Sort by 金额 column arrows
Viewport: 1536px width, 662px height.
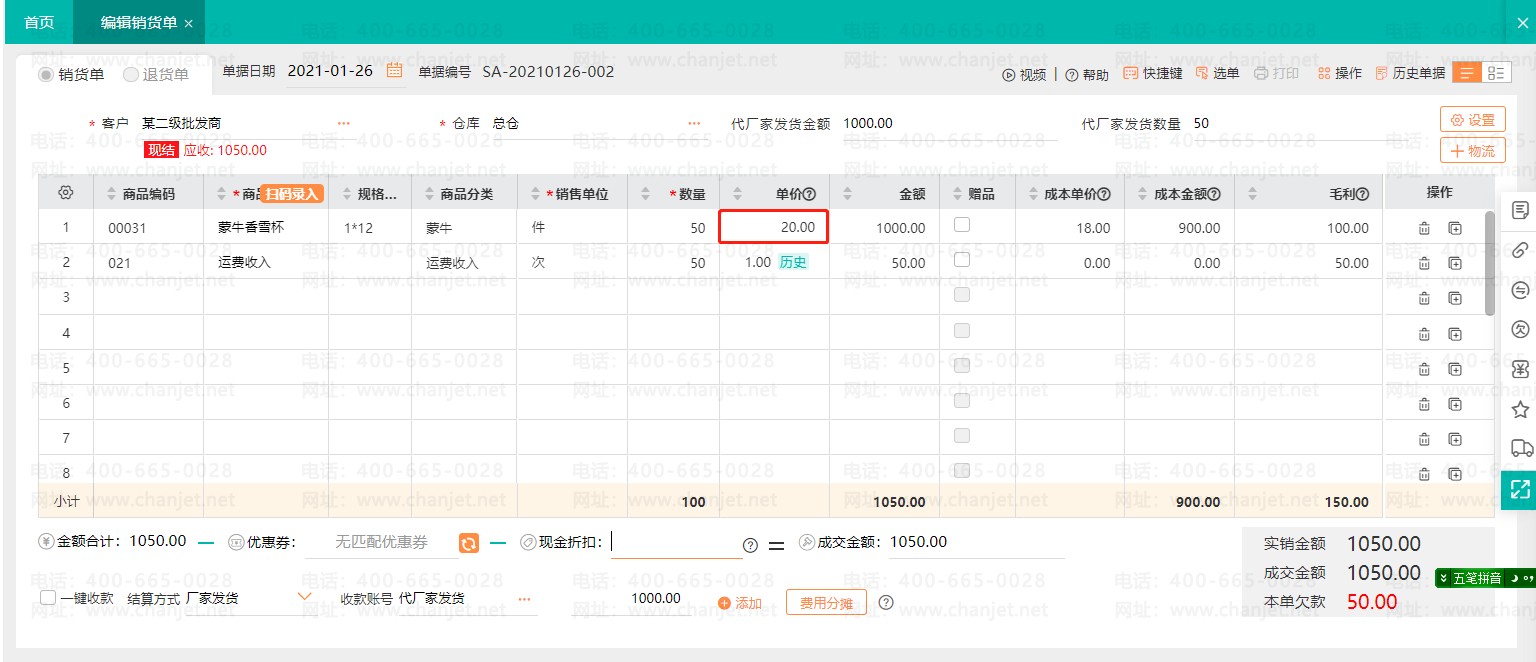coord(848,194)
